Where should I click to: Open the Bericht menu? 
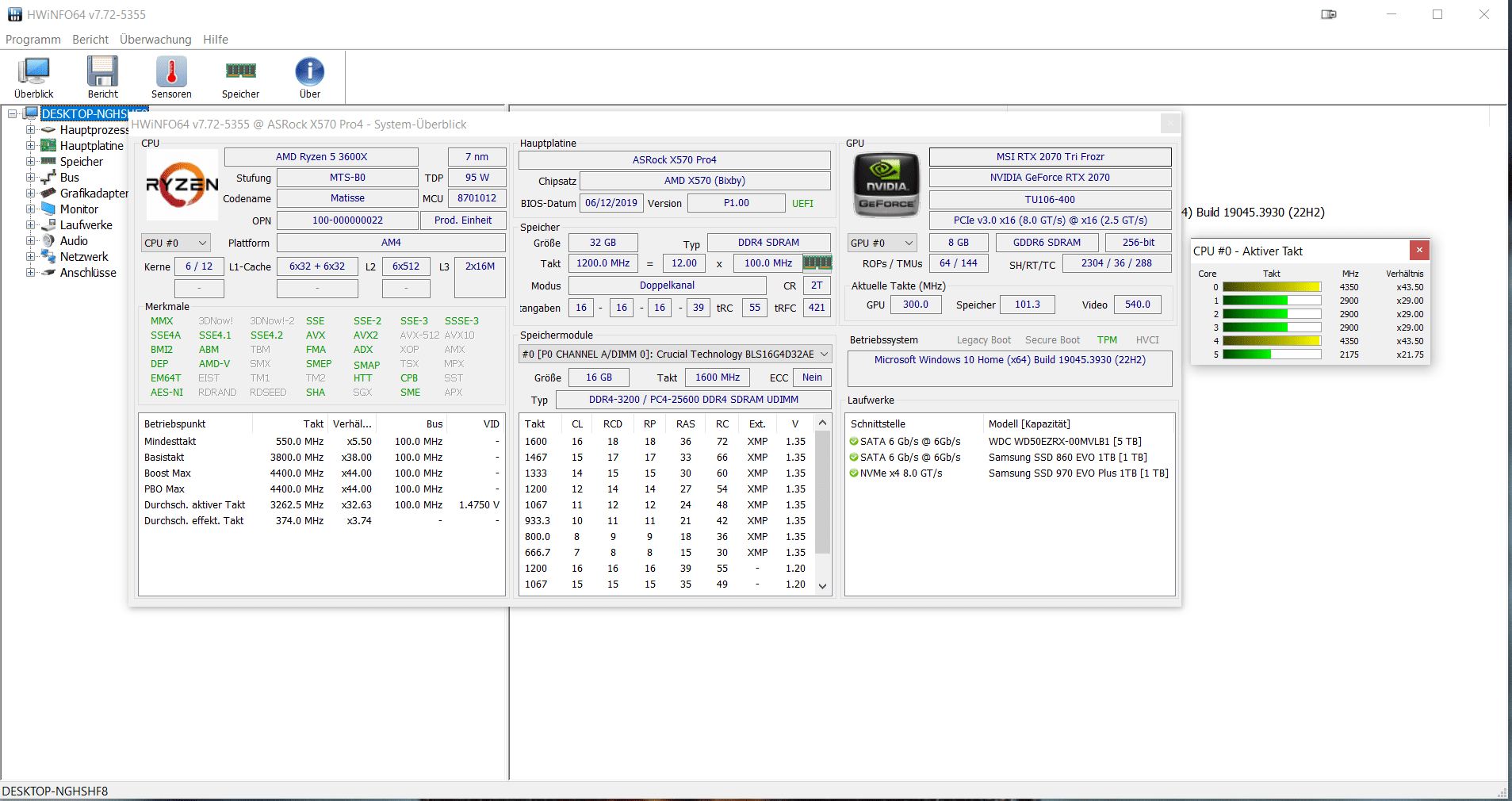(x=90, y=40)
